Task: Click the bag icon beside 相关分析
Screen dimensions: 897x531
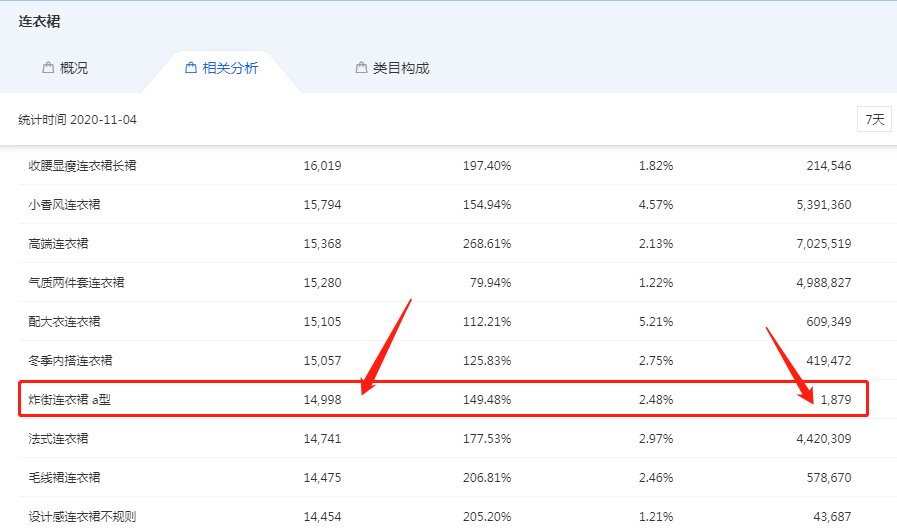Action: pyautogui.click(x=191, y=68)
